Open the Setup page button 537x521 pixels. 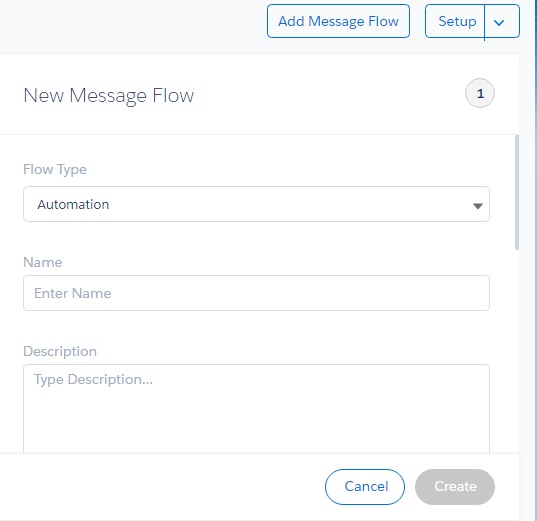point(455,21)
